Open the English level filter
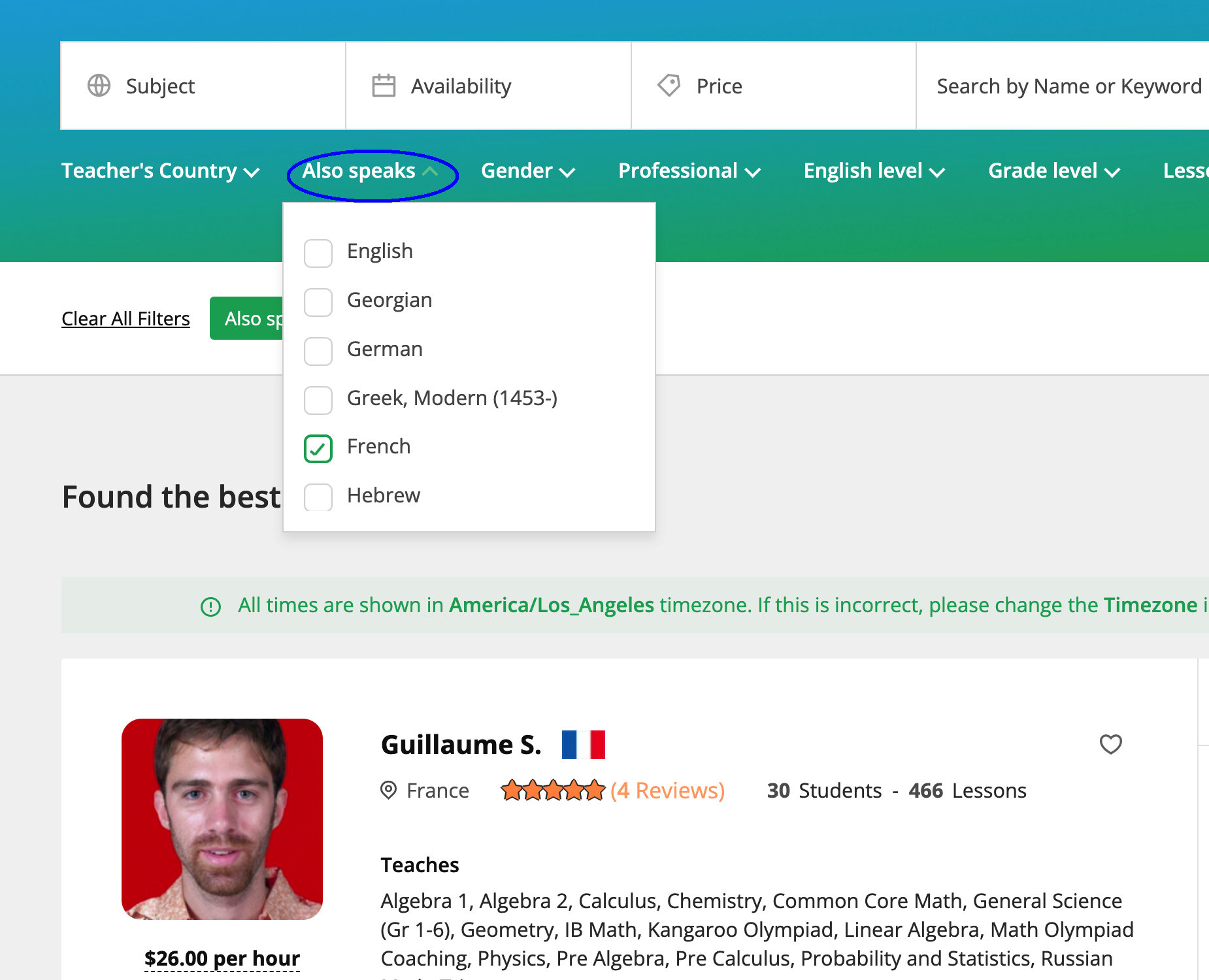Image resolution: width=1209 pixels, height=980 pixels. [x=874, y=171]
